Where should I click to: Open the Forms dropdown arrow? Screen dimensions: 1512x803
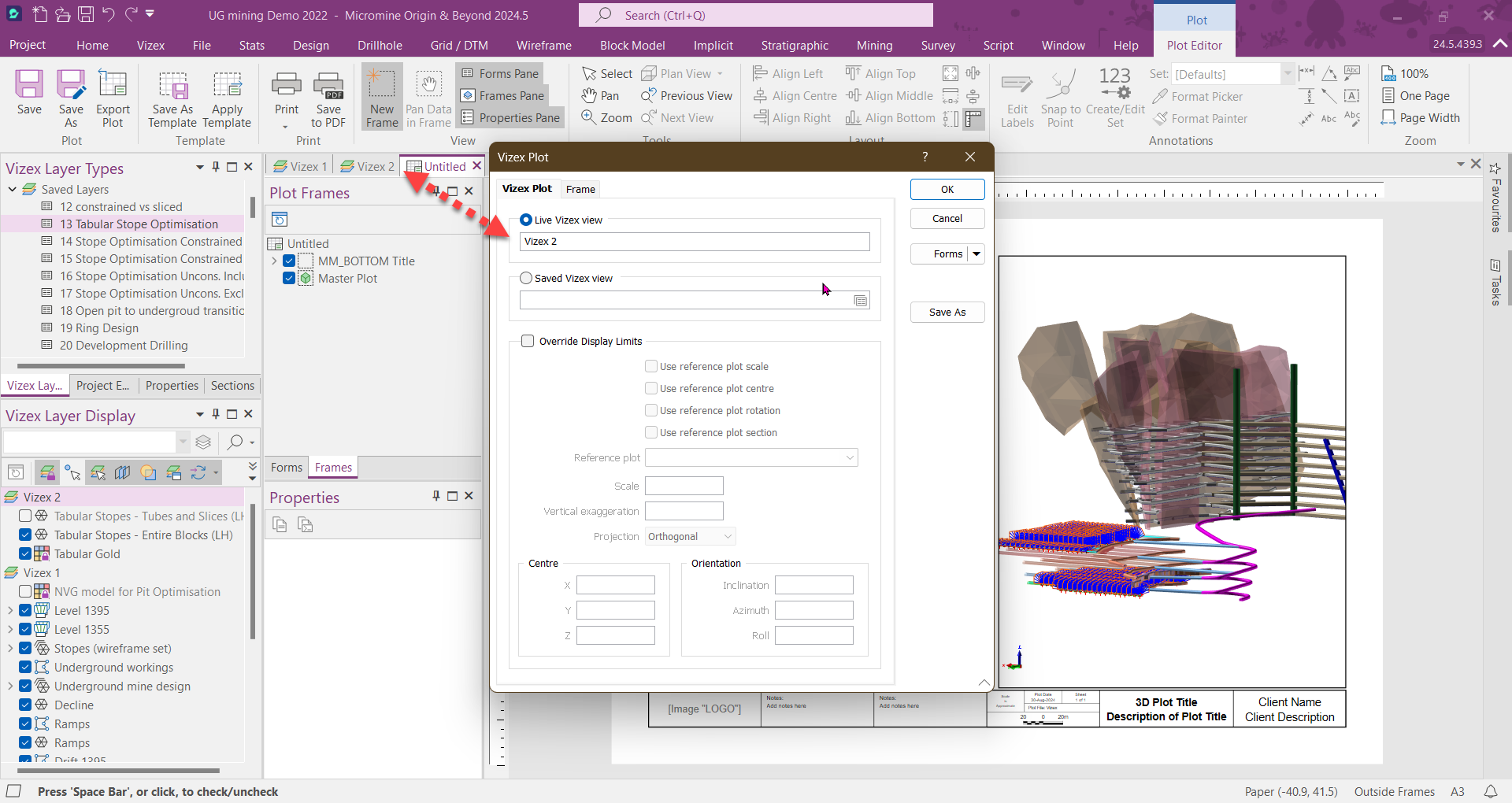click(976, 253)
